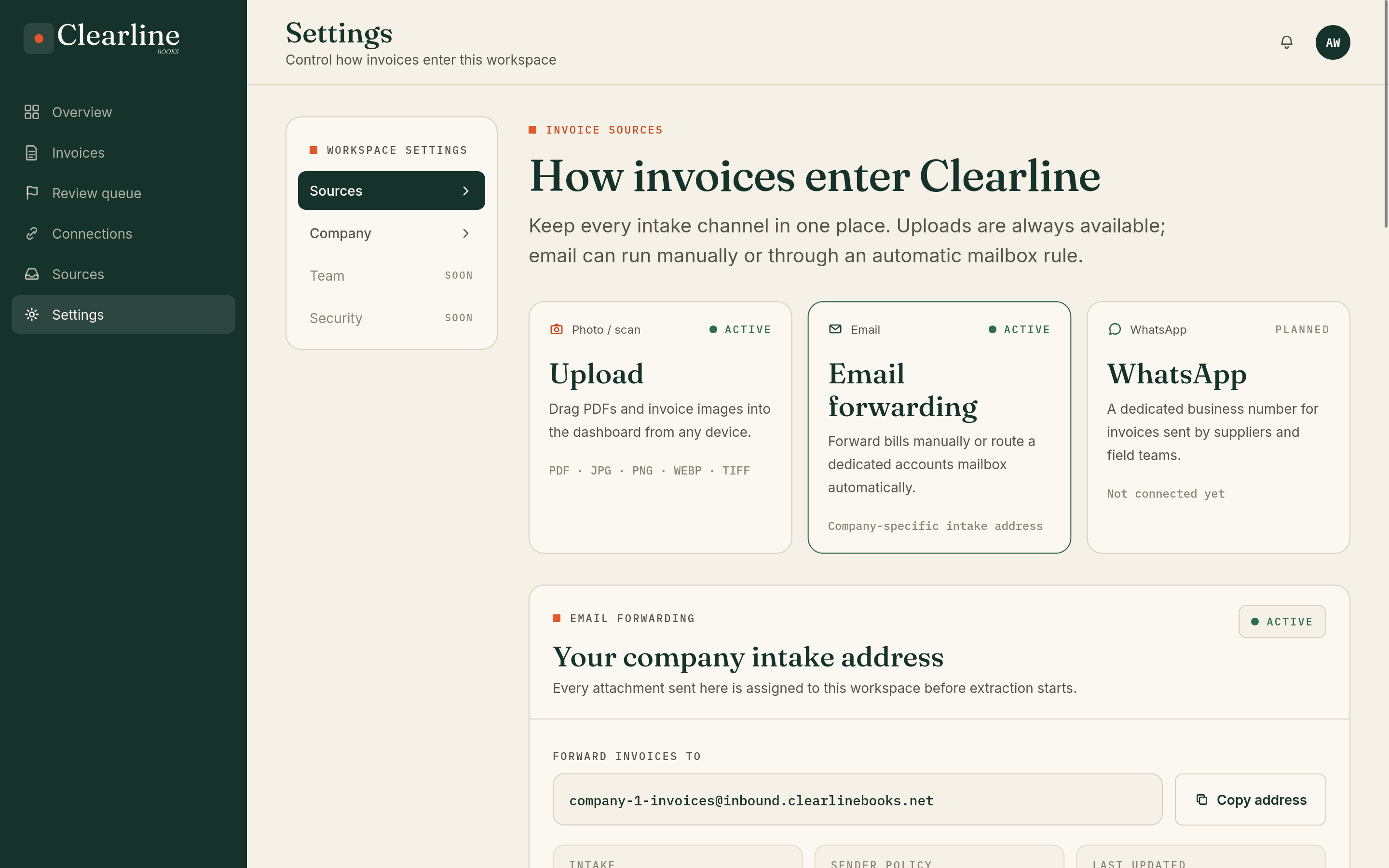1389x868 pixels.
Task: Click the Copy address button
Action: point(1250,800)
